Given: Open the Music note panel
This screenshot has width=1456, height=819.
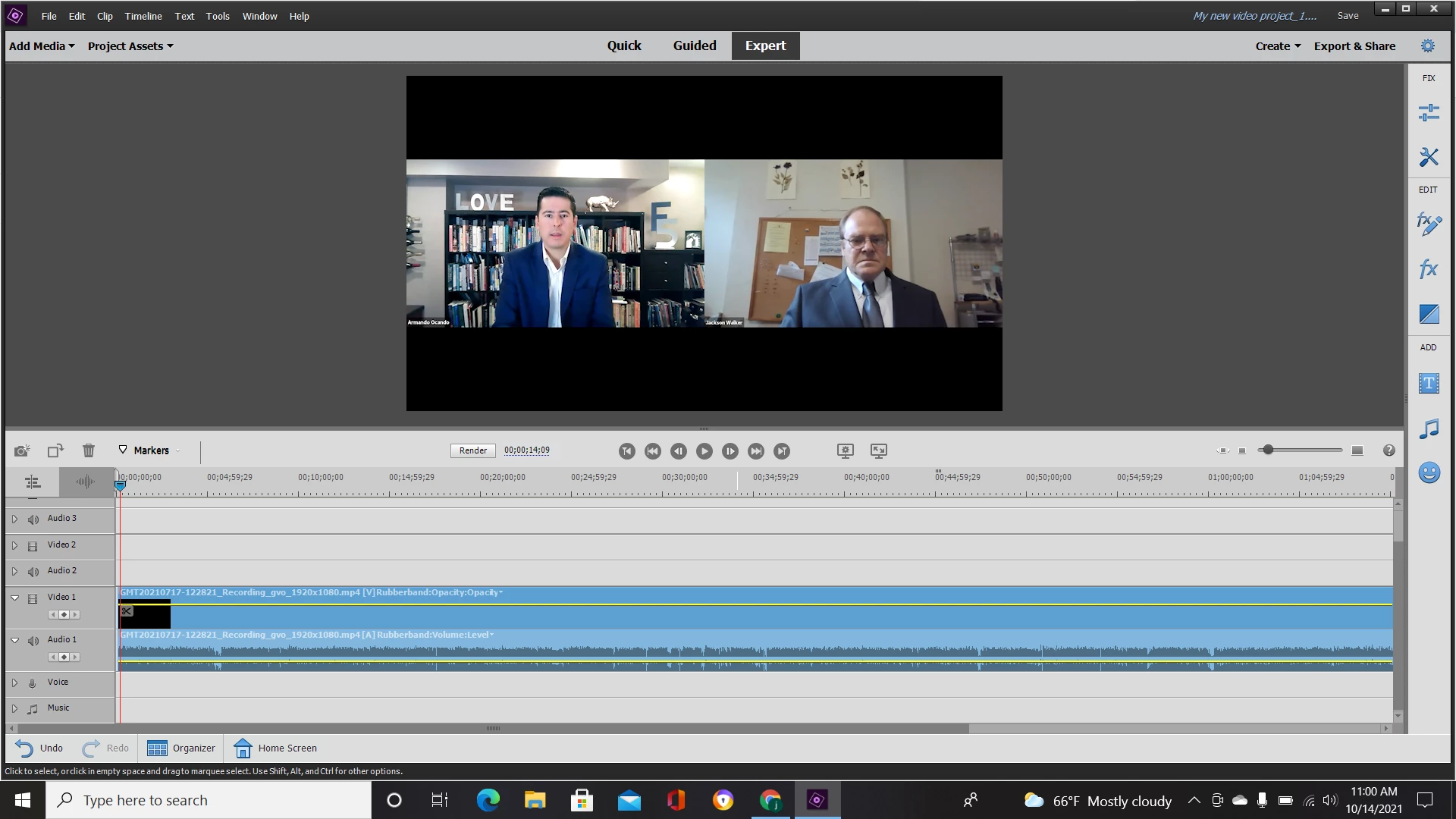Looking at the screenshot, I should 1429,429.
